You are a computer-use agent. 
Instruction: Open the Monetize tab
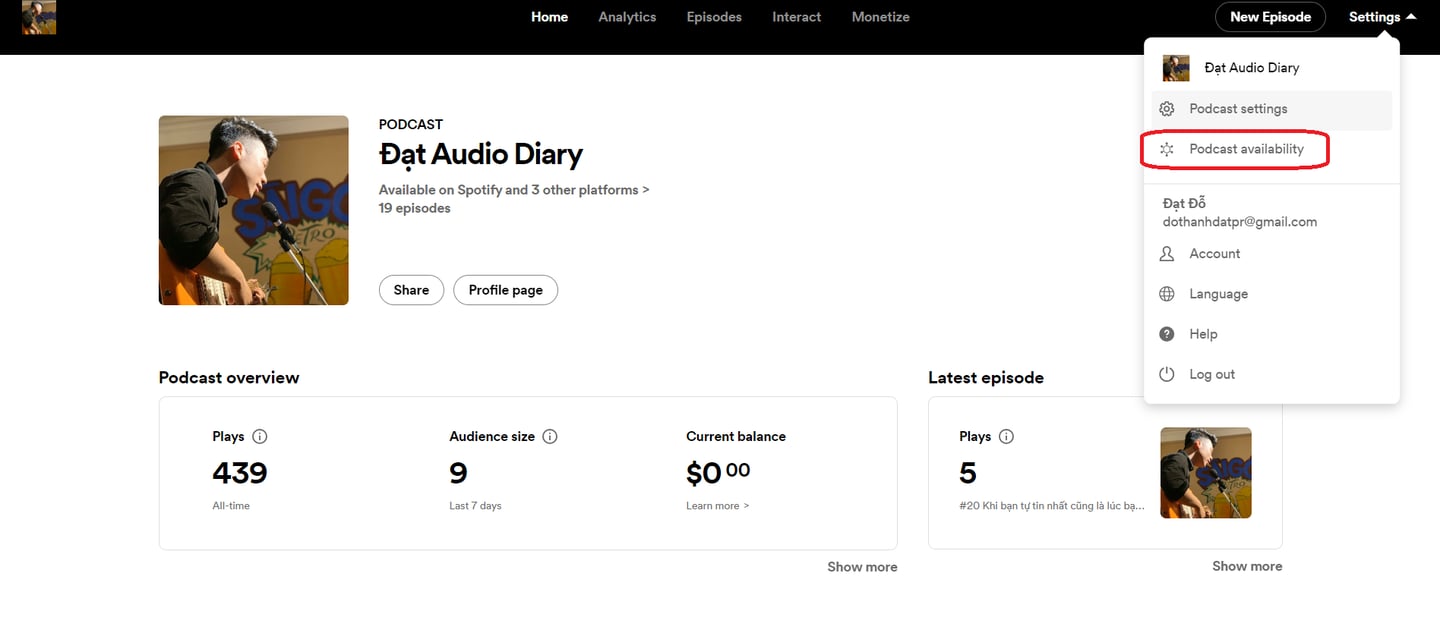point(880,17)
